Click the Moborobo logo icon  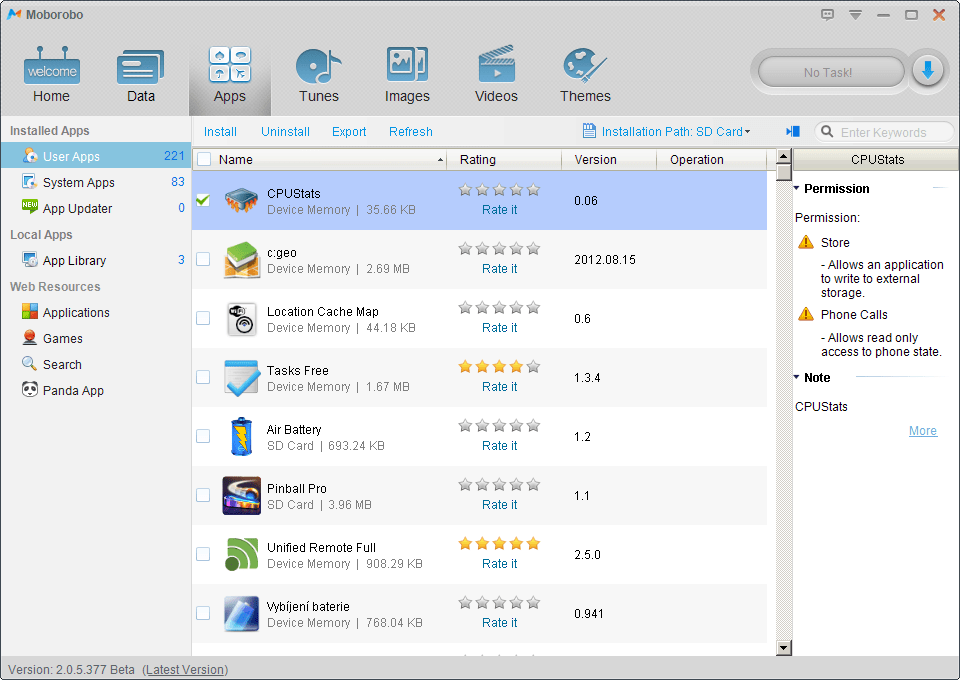pos(13,14)
